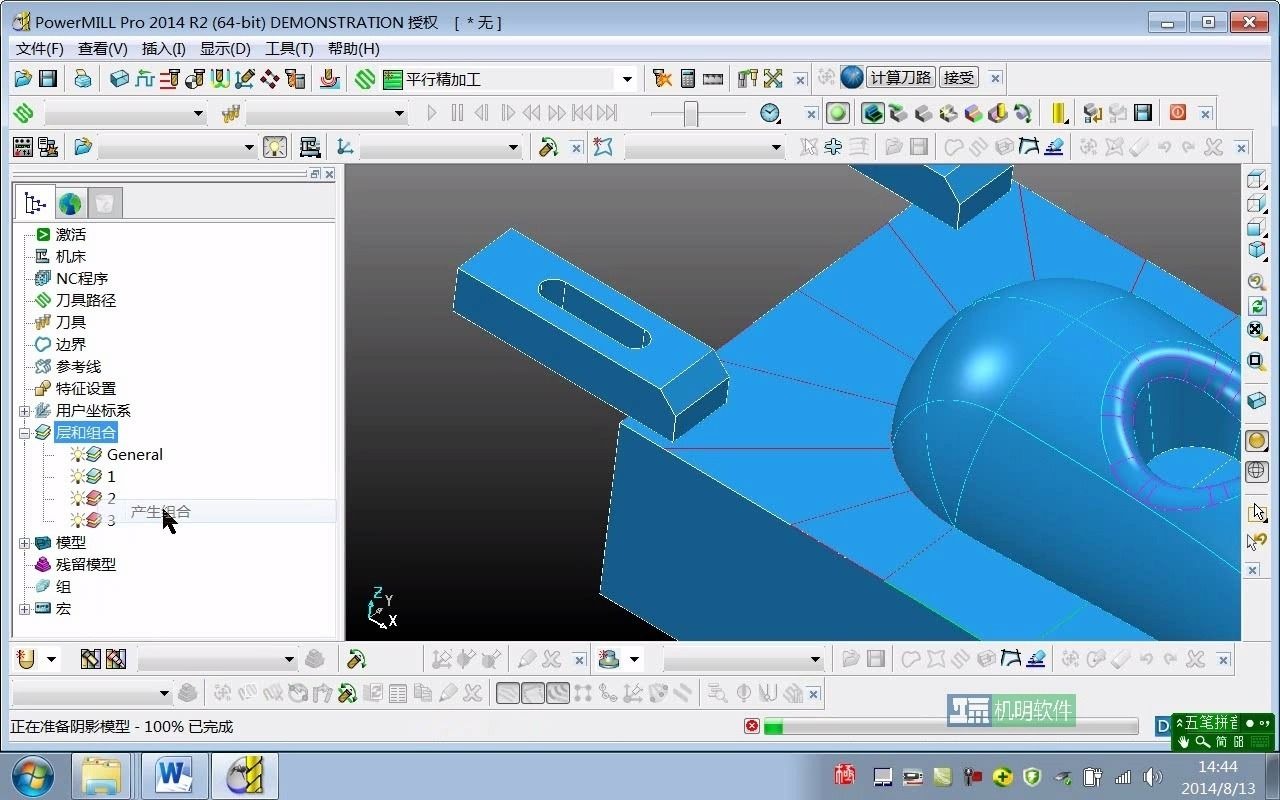The width and height of the screenshot is (1280, 800).
Task: Toggle the lightbulb button in NC toolbar
Action: (274, 147)
